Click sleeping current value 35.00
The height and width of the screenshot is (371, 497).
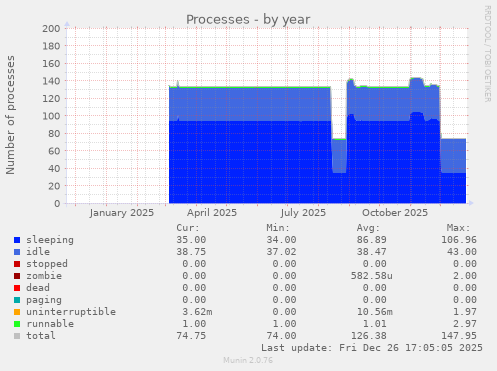[191, 240]
